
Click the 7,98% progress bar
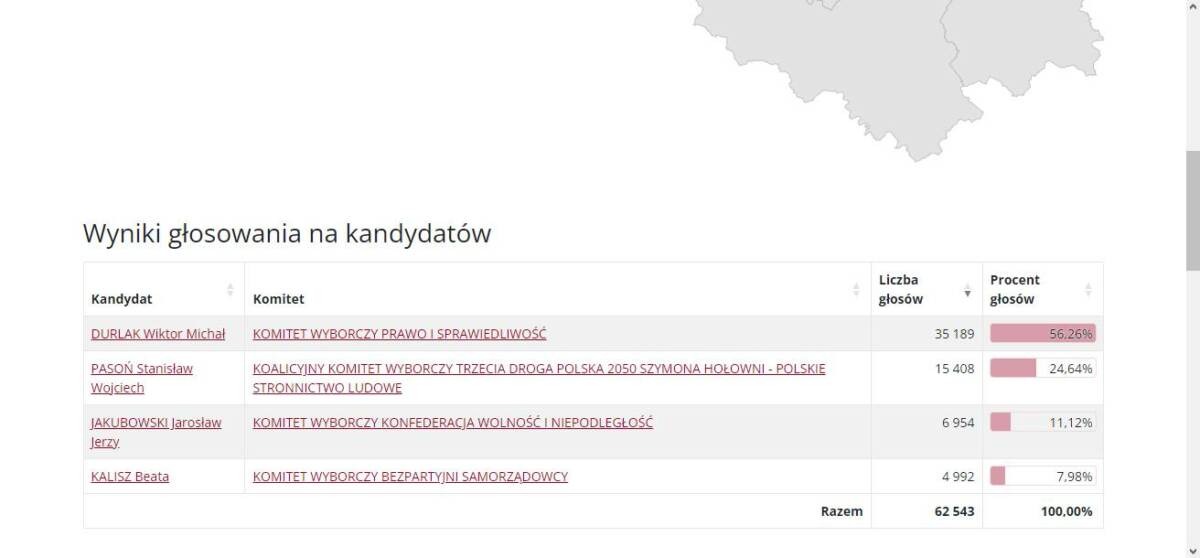point(1043,477)
